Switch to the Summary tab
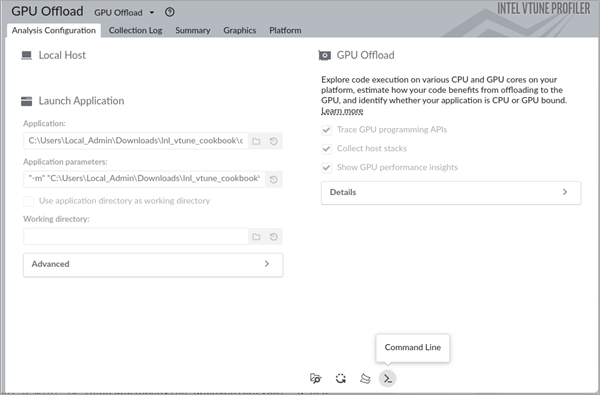Image resolution: width=600 pixels, height=395 pixels. 193,30
